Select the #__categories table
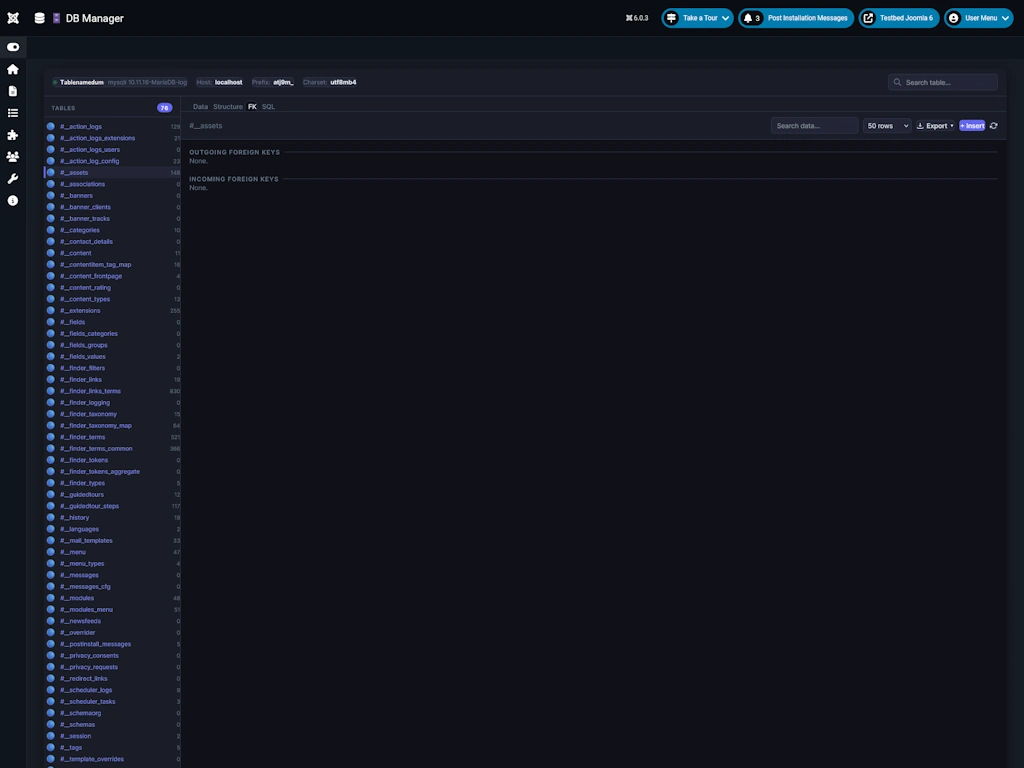This screenshot has height=768, width=1024. pyautogui.click(x=112, y=230)
